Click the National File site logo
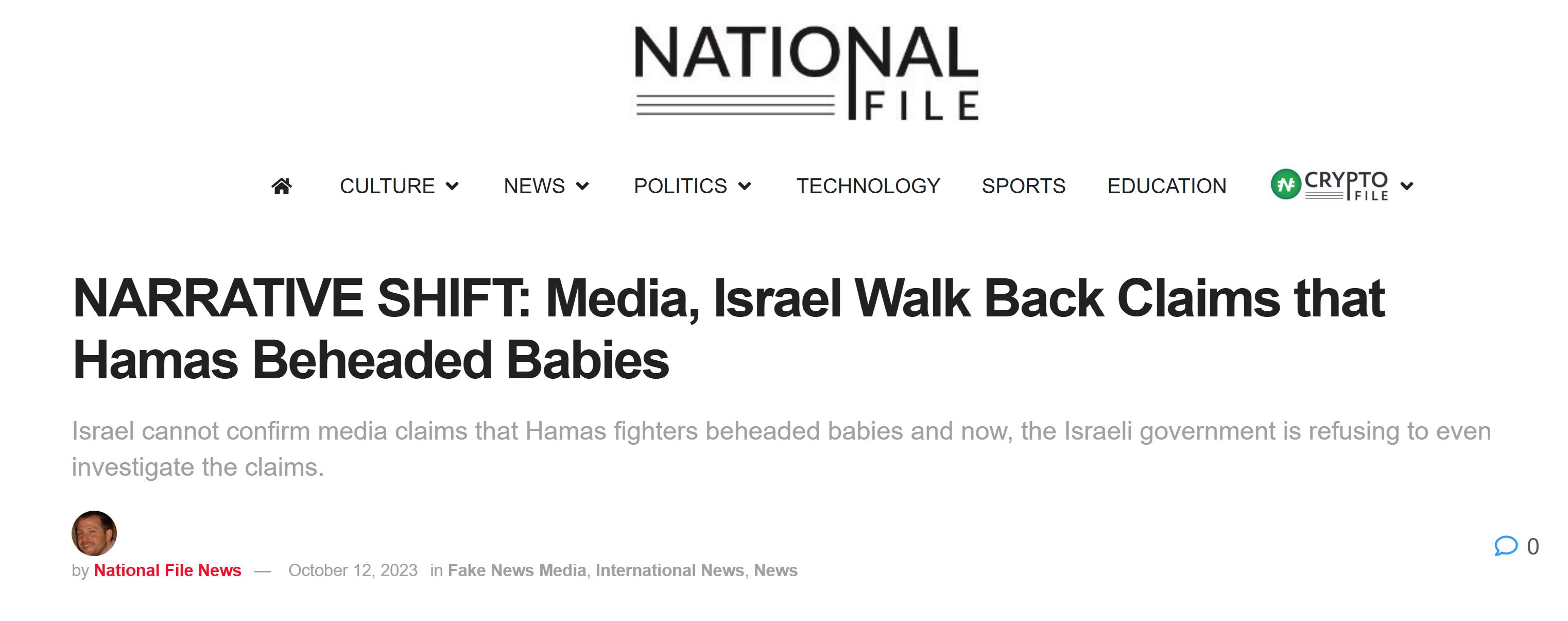The image size is (1568, 621). point(806,73)
